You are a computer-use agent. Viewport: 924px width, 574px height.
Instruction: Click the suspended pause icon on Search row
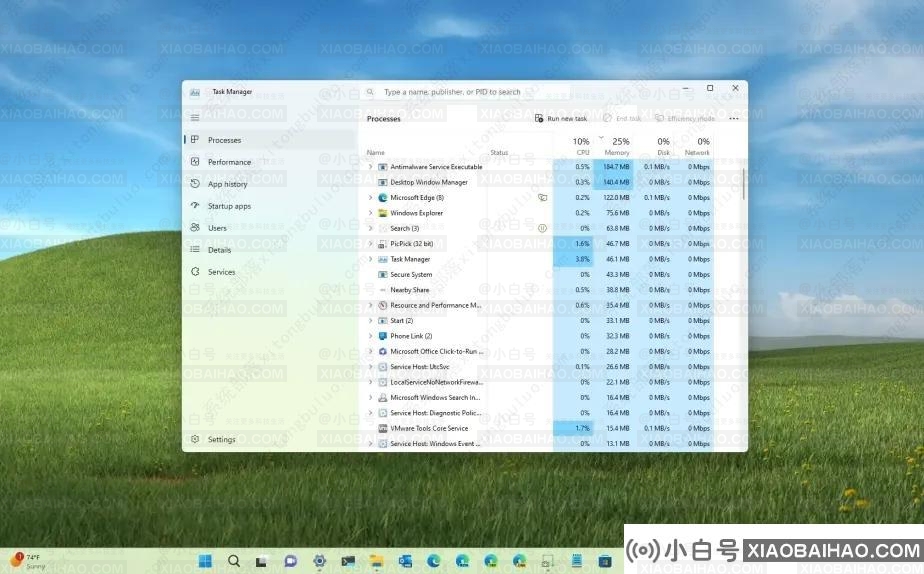[542, 228]
